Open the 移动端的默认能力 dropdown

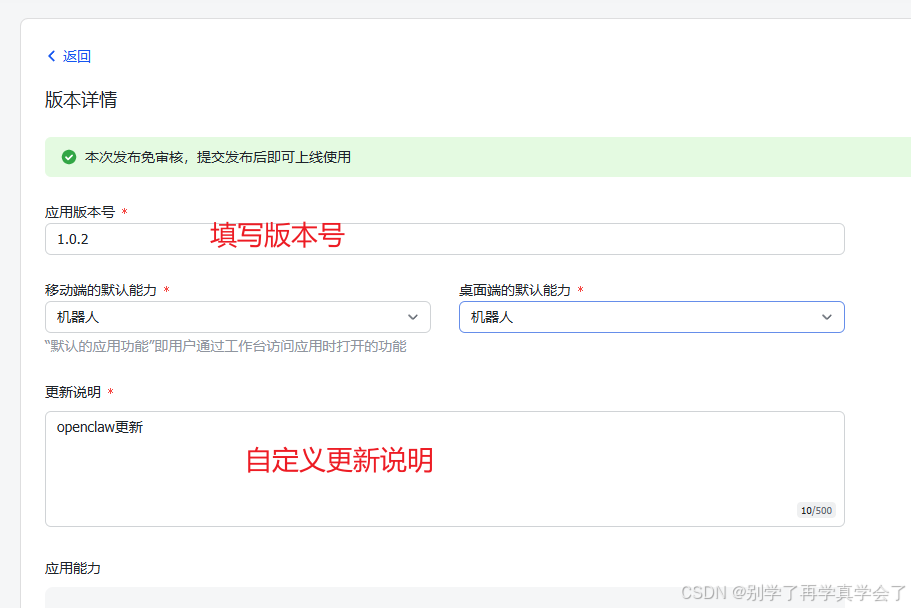238,317
